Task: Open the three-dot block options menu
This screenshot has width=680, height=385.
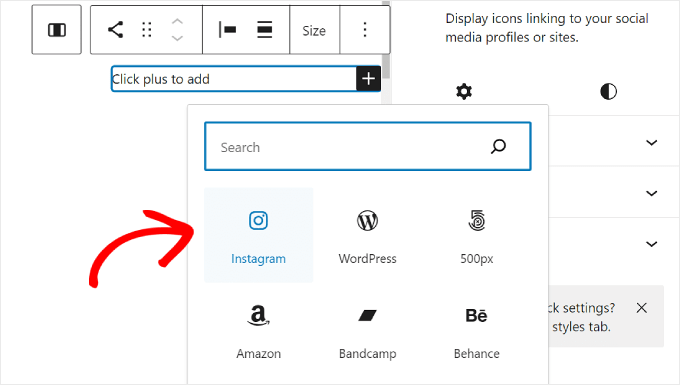Action: tap(365, 30)
